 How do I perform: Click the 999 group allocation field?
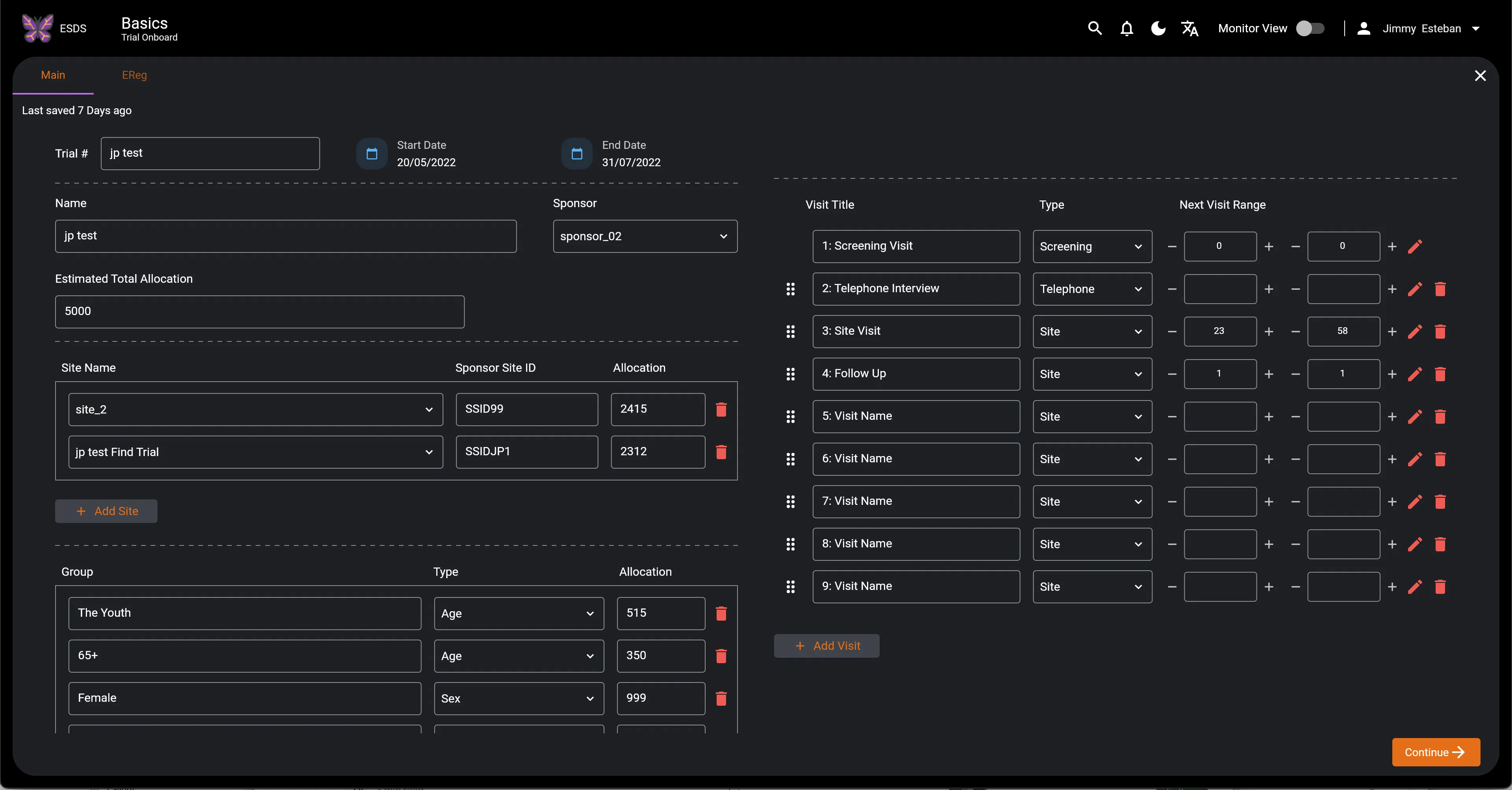click(661, 699)
